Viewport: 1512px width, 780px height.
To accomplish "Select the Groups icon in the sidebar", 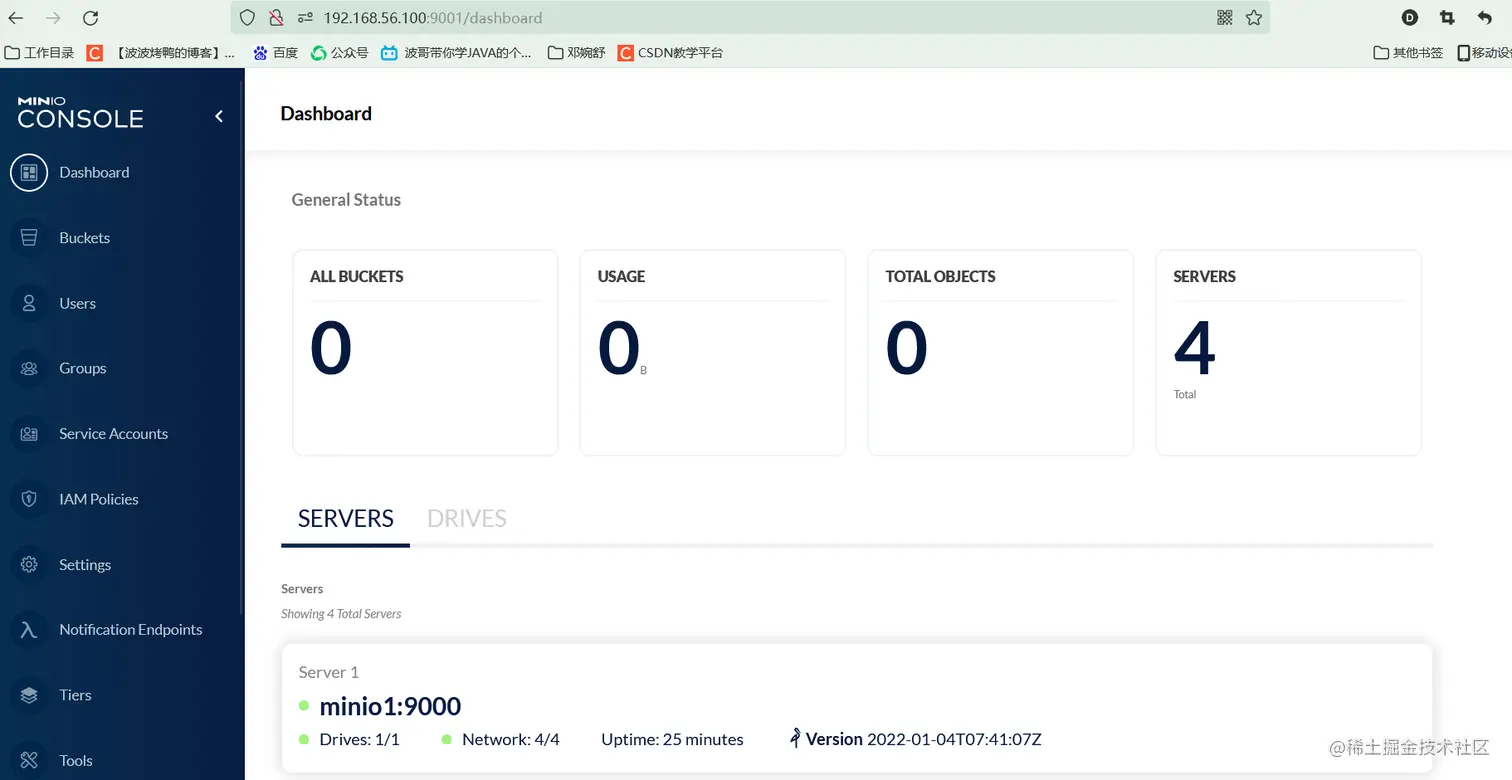I will [x=29, y=368].
